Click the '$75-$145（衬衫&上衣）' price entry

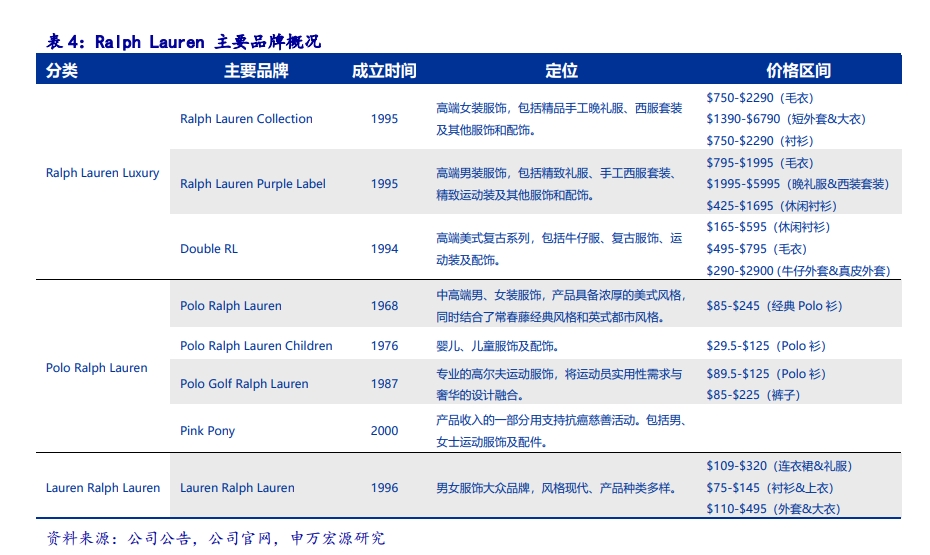click(x=770, y=488)
